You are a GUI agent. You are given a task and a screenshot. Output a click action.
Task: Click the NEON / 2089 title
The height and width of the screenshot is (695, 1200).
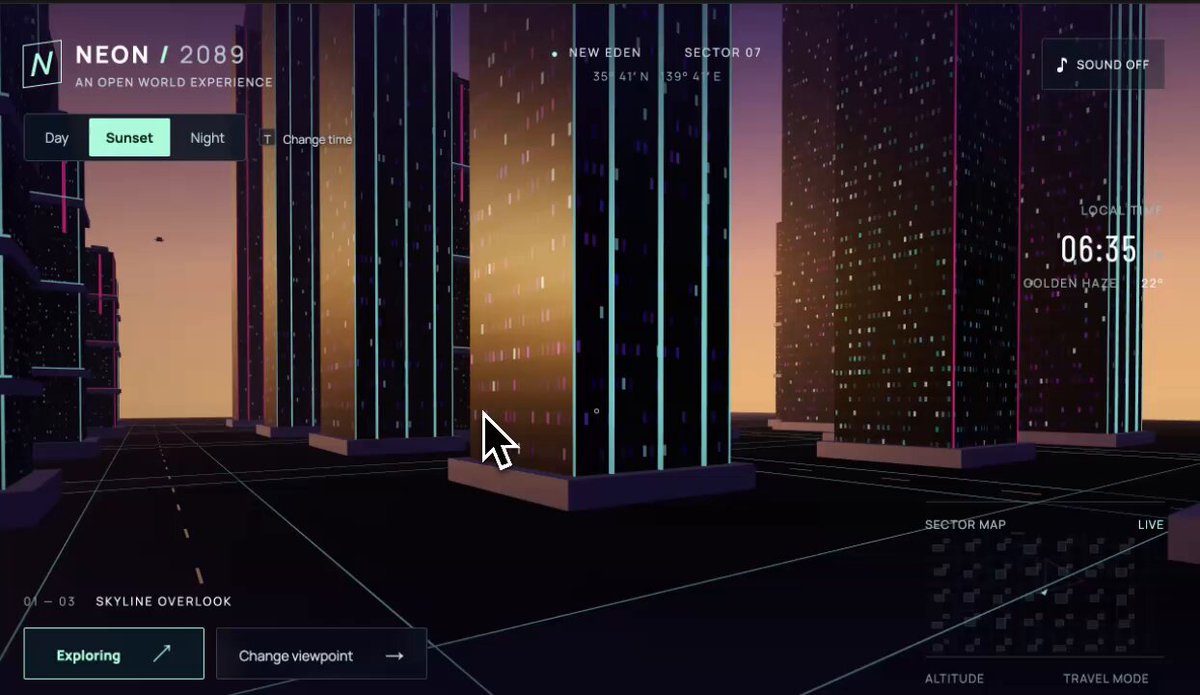(160, 55)
